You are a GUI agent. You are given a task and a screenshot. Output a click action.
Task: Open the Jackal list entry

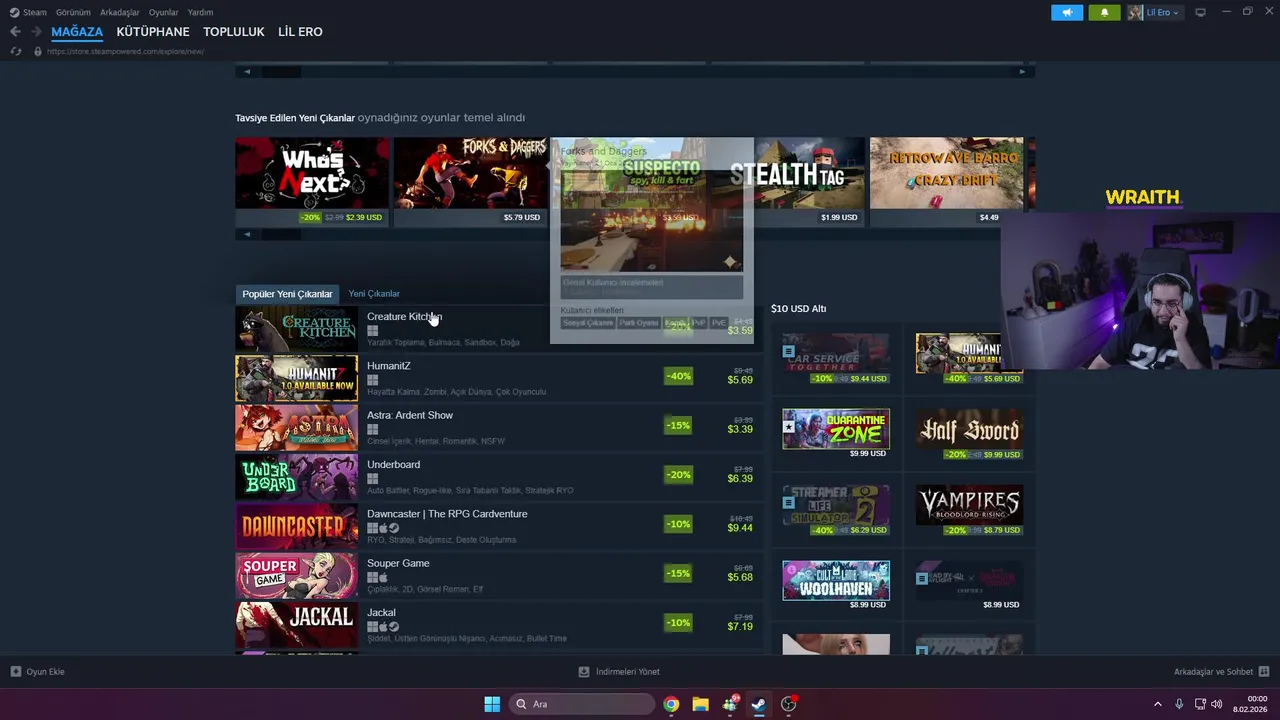(499, 625)
